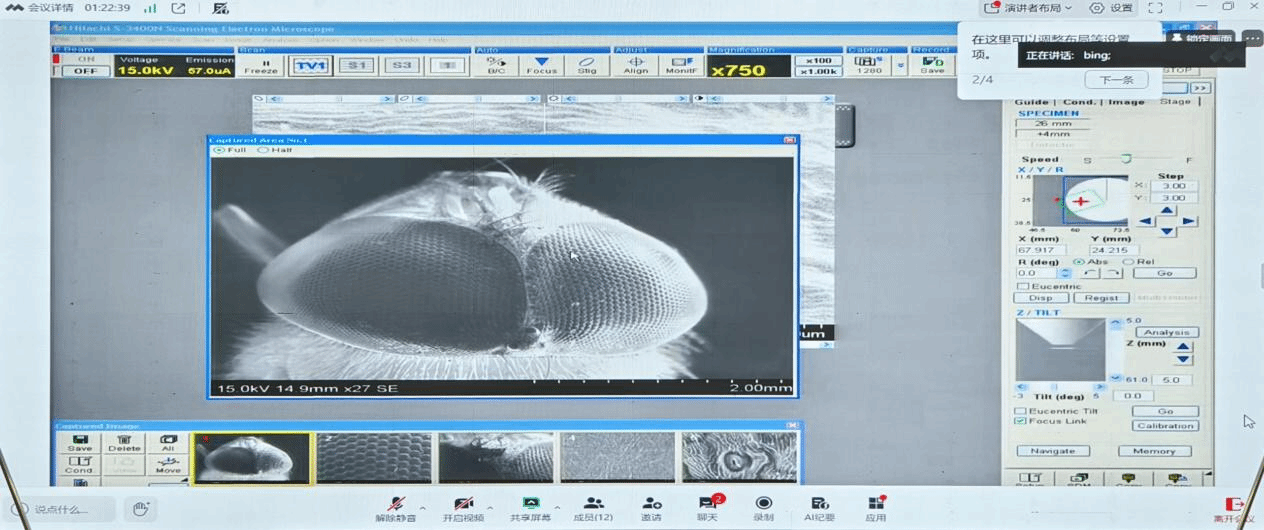Click the Calibration button
This screenshot has height=530, width=1264.
(1165, 426)
